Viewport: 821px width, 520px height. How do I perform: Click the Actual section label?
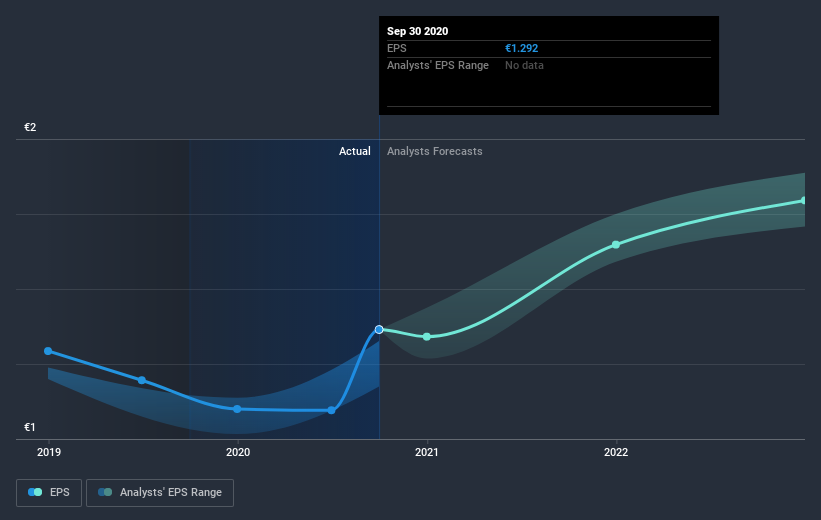pyautogui.click(x=354, y=151)
